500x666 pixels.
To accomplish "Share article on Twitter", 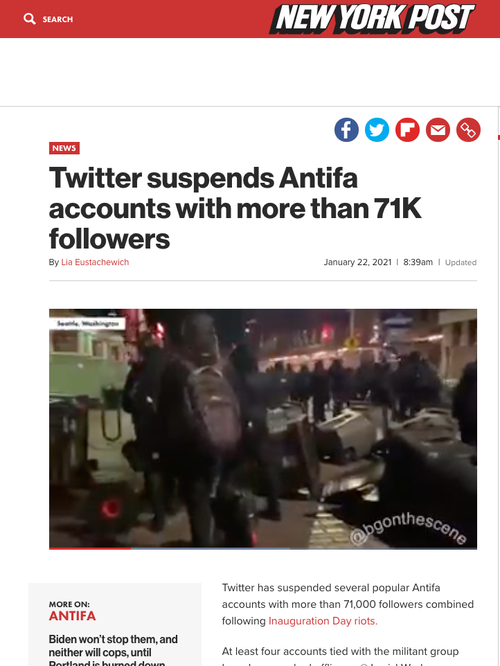I will point(377,130).
